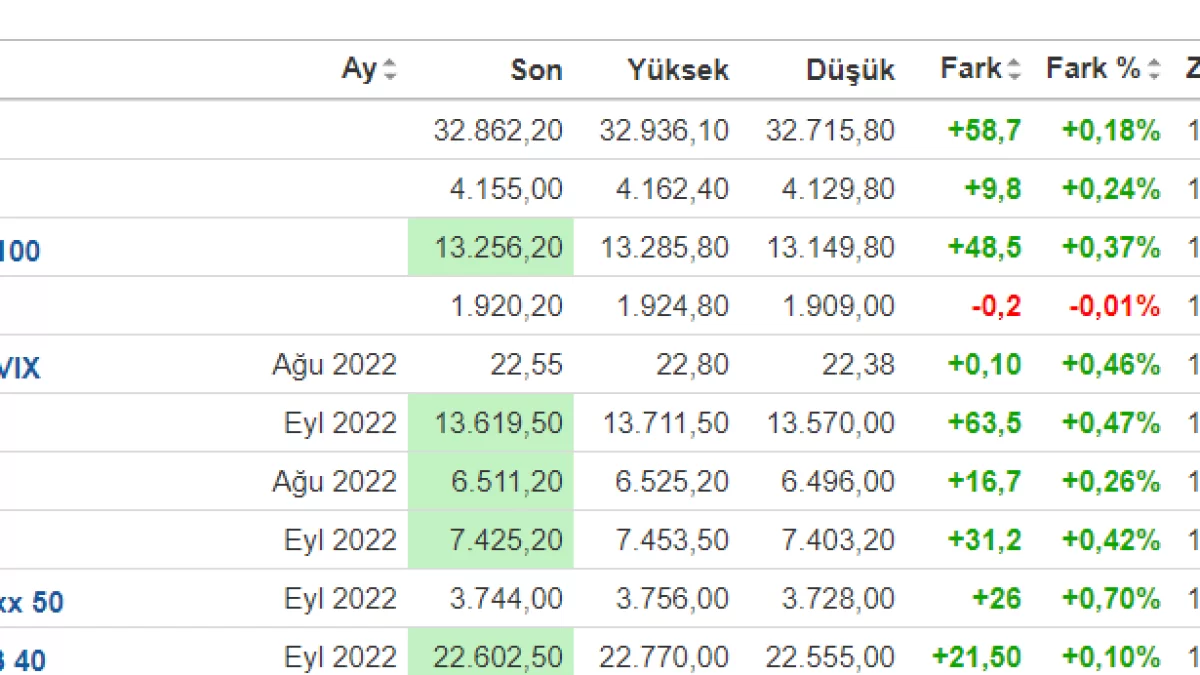Click the Son column header
Image resolution: width=1200 pixels, height=675 pixels.
pyautogui.click(x=536, y=70)
